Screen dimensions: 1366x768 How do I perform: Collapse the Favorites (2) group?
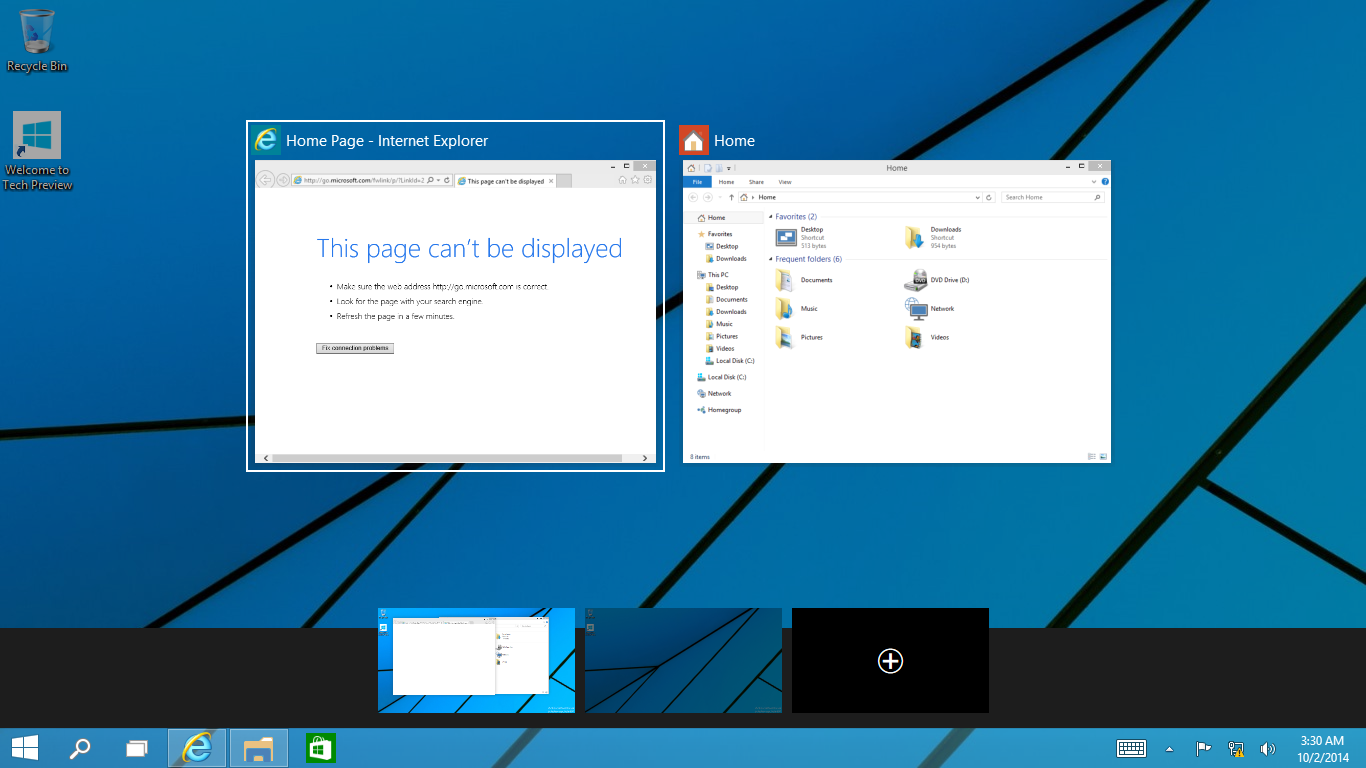[x=770, y=217]
